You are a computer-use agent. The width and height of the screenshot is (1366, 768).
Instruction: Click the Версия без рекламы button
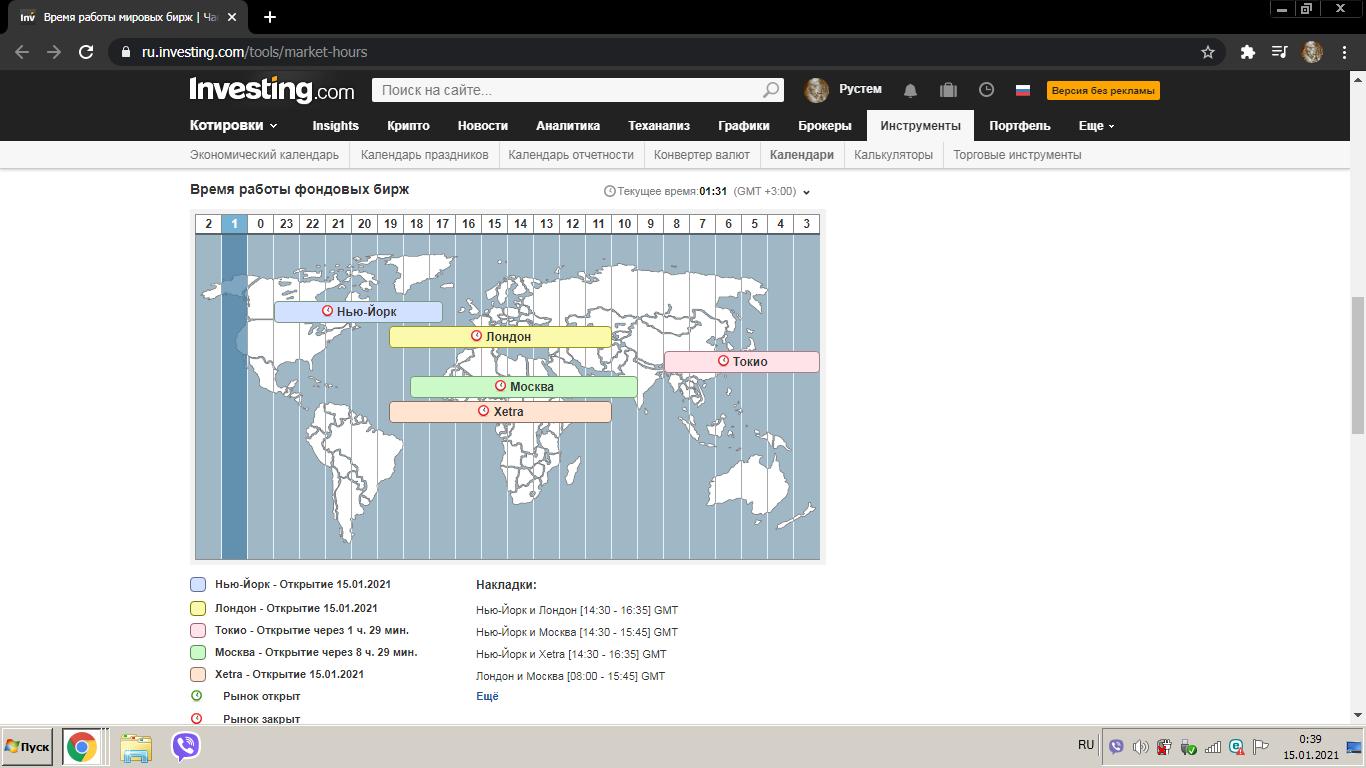tap(1103, 91)
